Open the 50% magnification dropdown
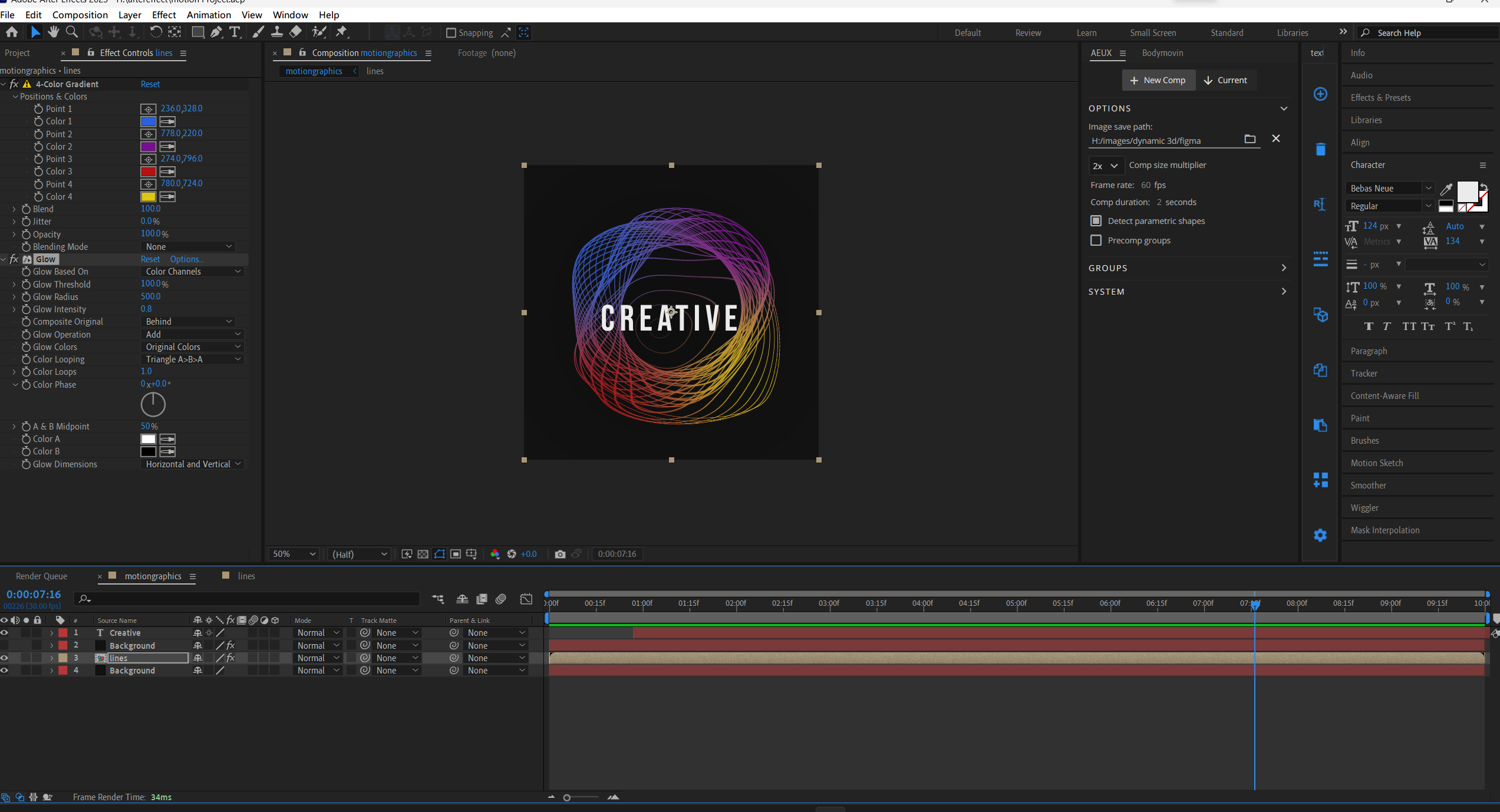1500x812 pixels. click(x=294, y=554)
